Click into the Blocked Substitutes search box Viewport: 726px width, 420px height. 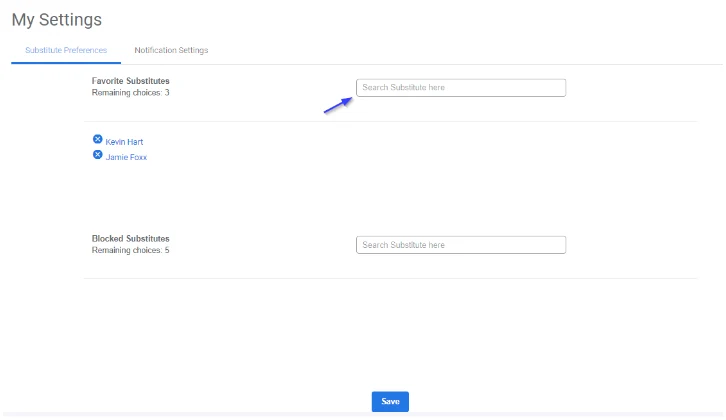tap(461, 245)
